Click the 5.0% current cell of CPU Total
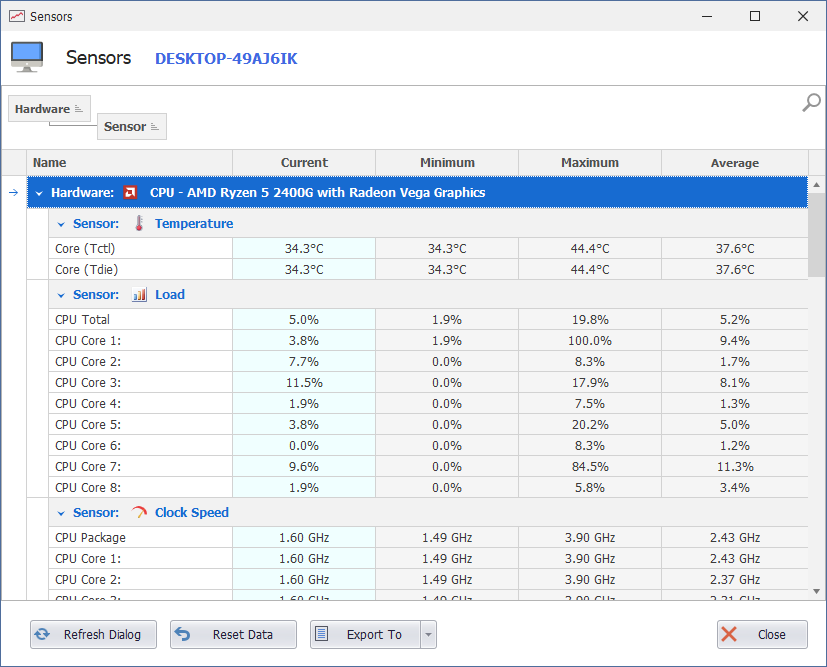 click(x=304, y=320)
